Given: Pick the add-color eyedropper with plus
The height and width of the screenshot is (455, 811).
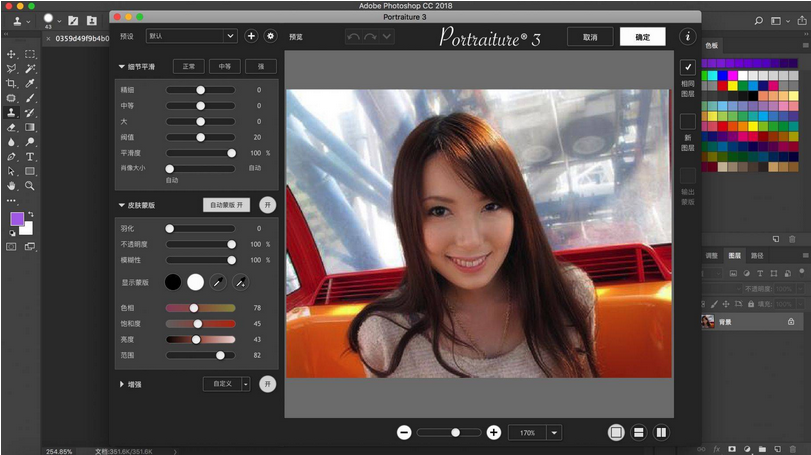Looking at the screenshot, I should click(x=241, y=282).
